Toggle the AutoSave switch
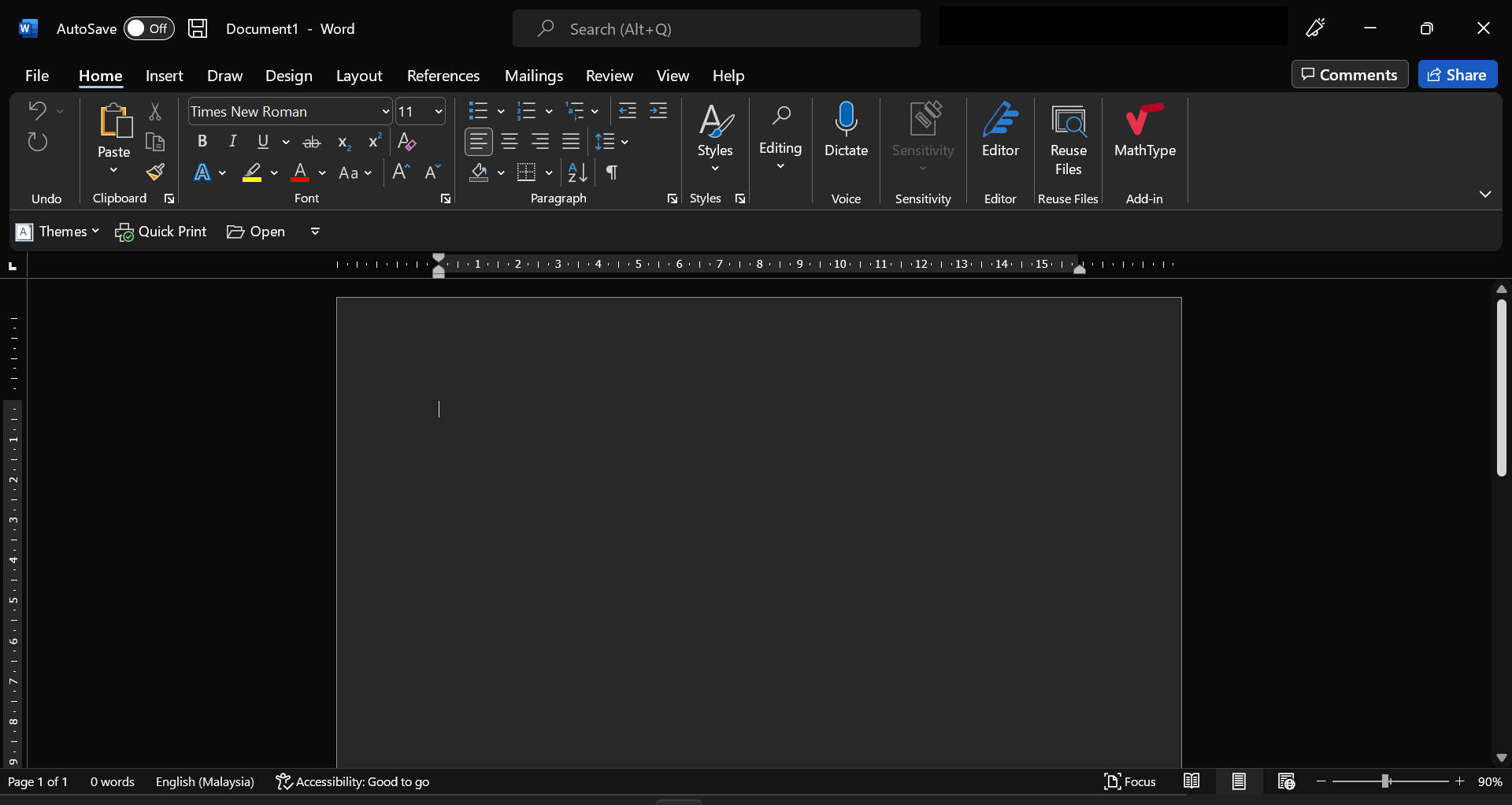This screenshot has width=1512, height=805. 148,28
